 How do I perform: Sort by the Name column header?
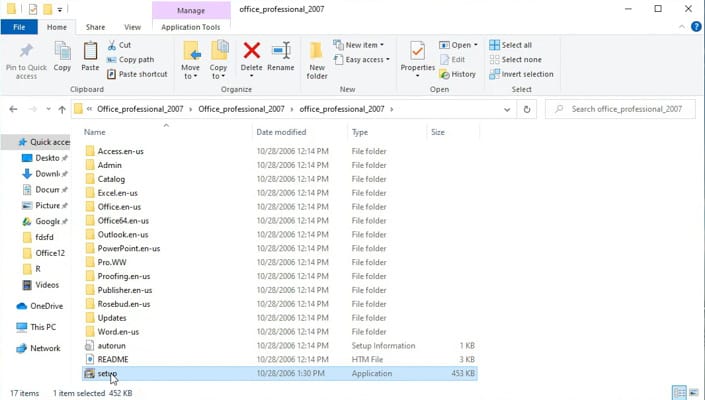[x=167, y=132]
